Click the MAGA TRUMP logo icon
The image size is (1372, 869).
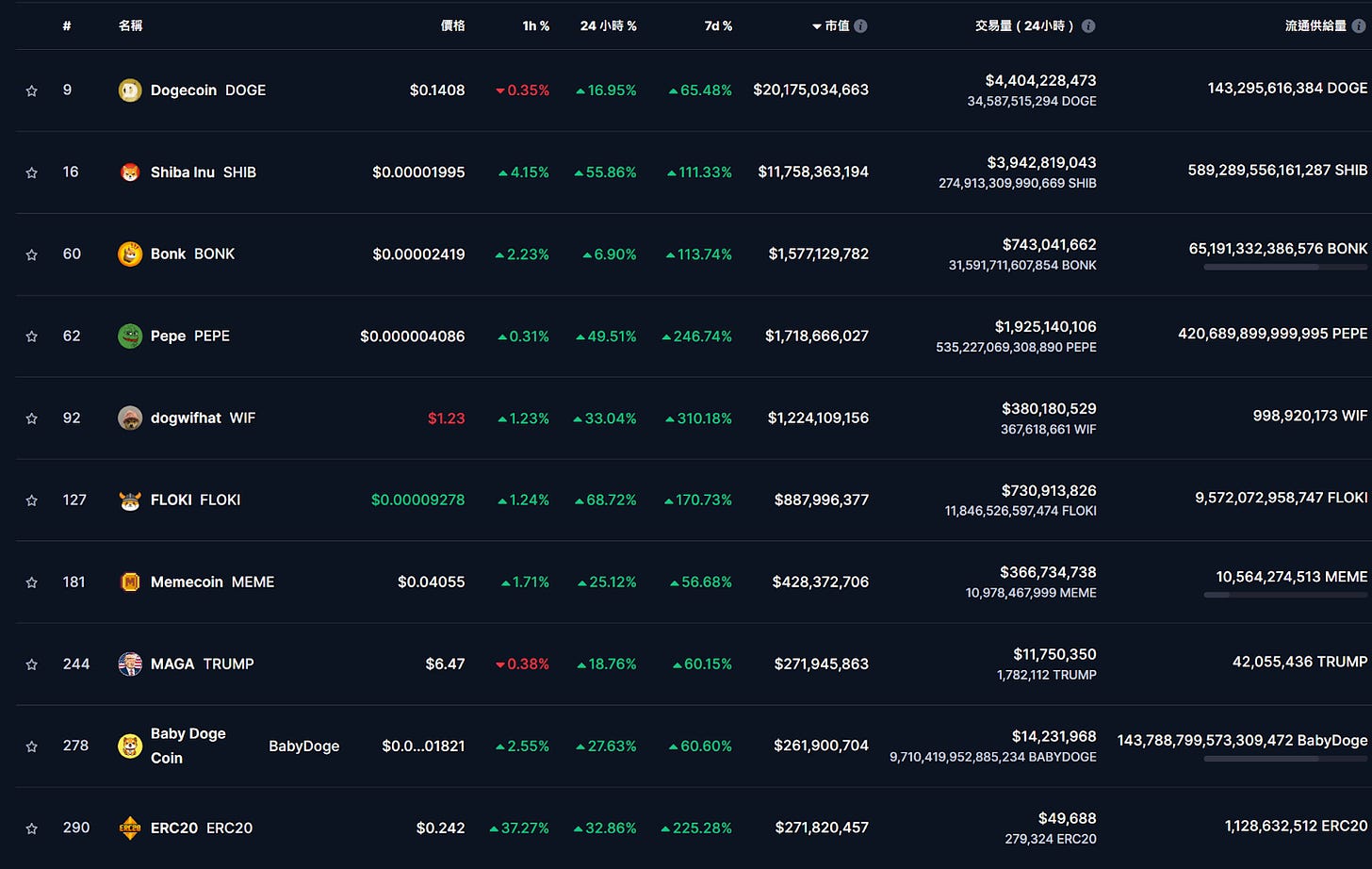click(x=130, y=664)
